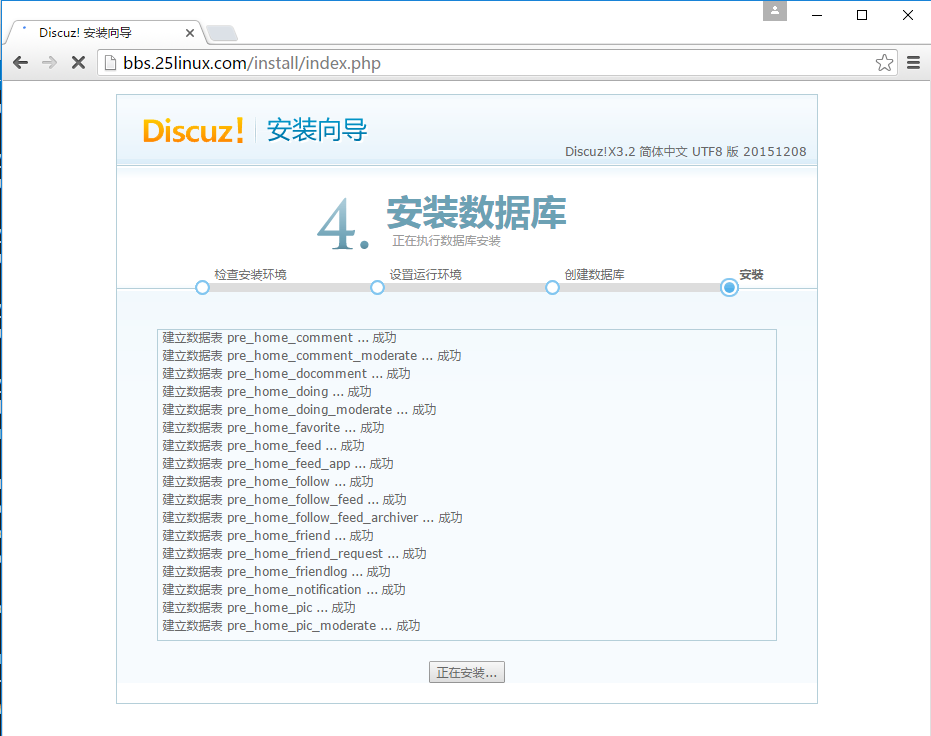The width and height of the screenshot is (931, 736).
Task: Select log line pre_home_friend_request
Action: click(x=294, y=554)
